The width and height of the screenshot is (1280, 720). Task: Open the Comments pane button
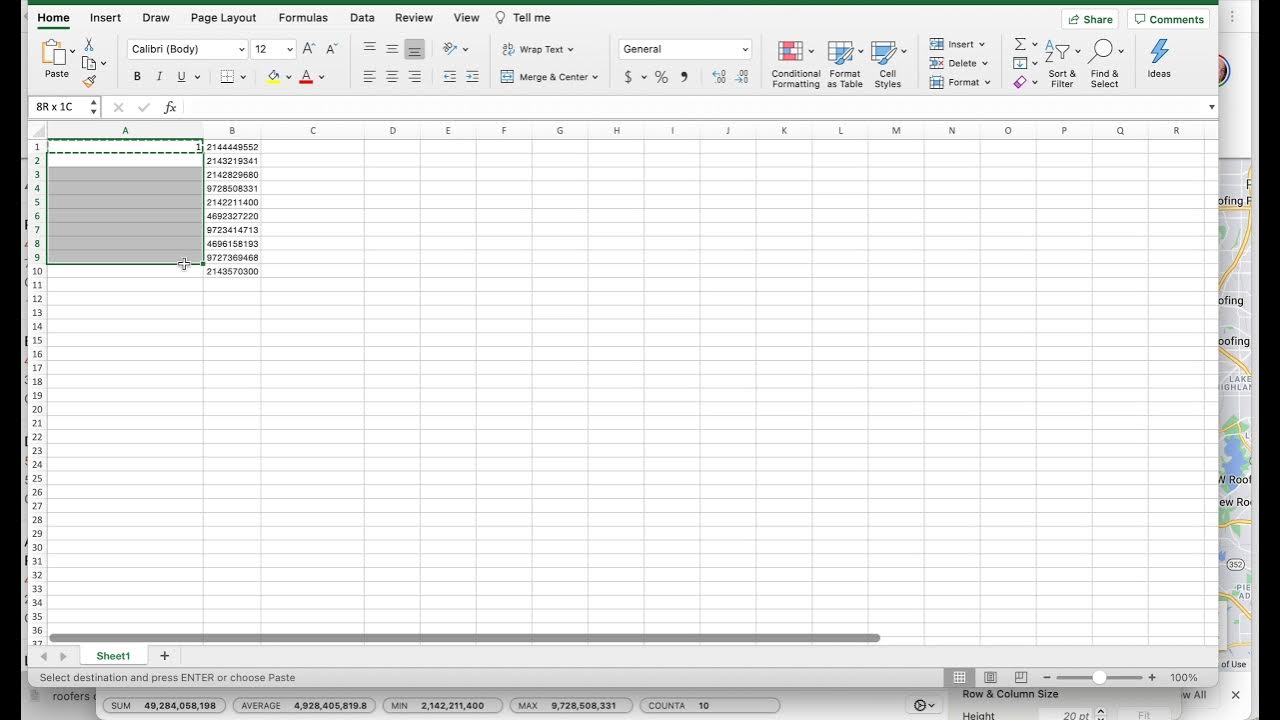[x=1168, y=19]
